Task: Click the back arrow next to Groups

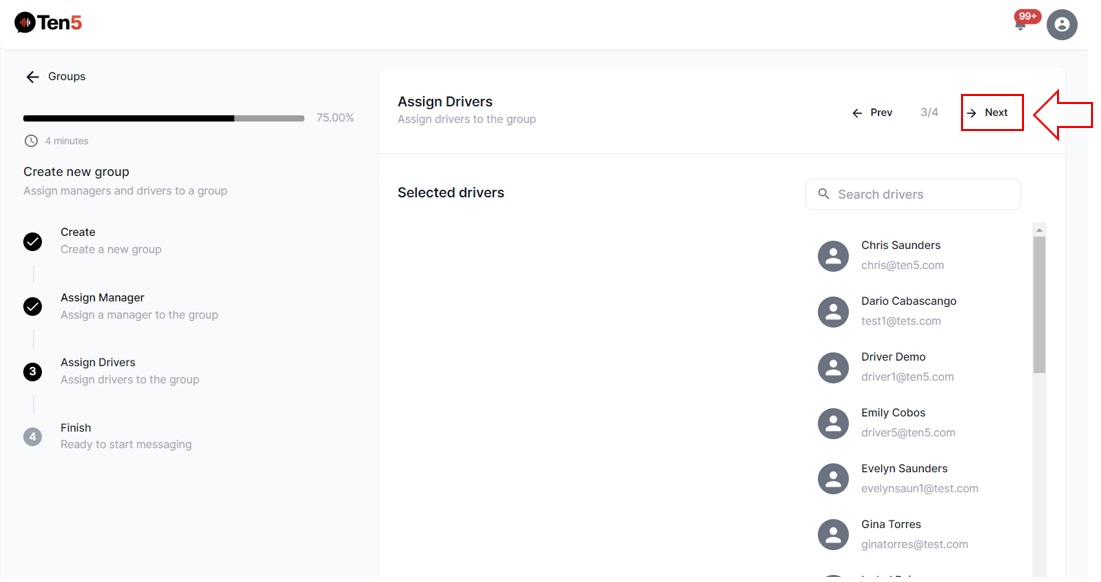Action: pos(32,77)
